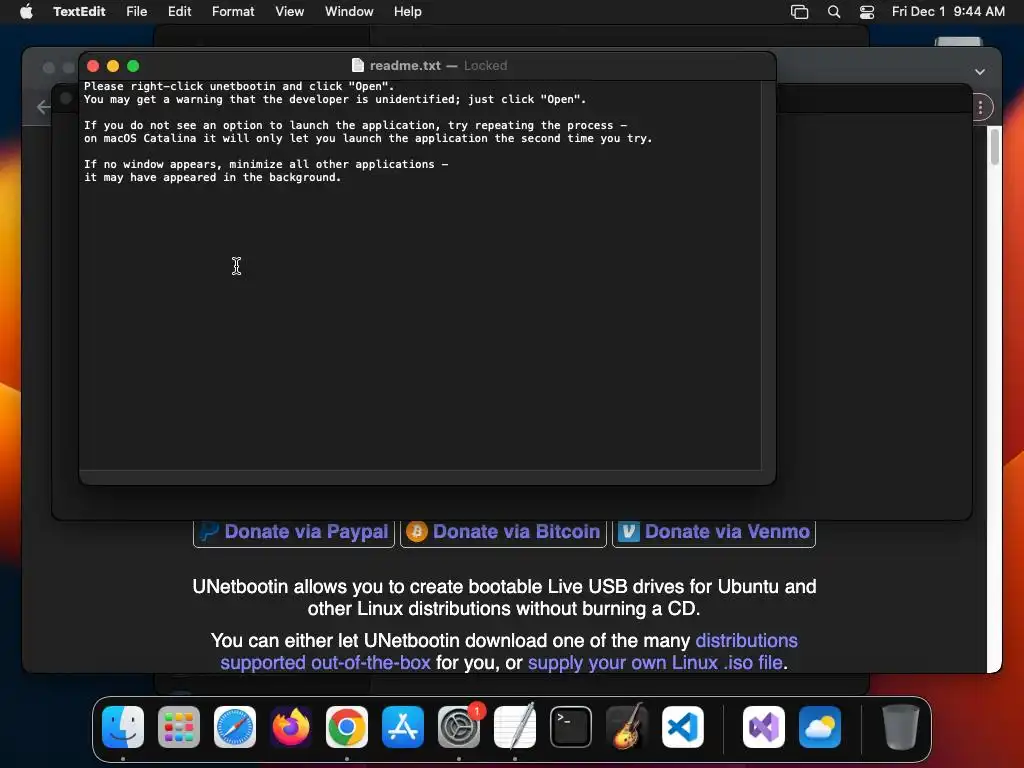The width and height of the screenshot is (1024, 768).
Task: Click the line about macOS Catalina
Action: pyautogui.click(x=368, y=138)
